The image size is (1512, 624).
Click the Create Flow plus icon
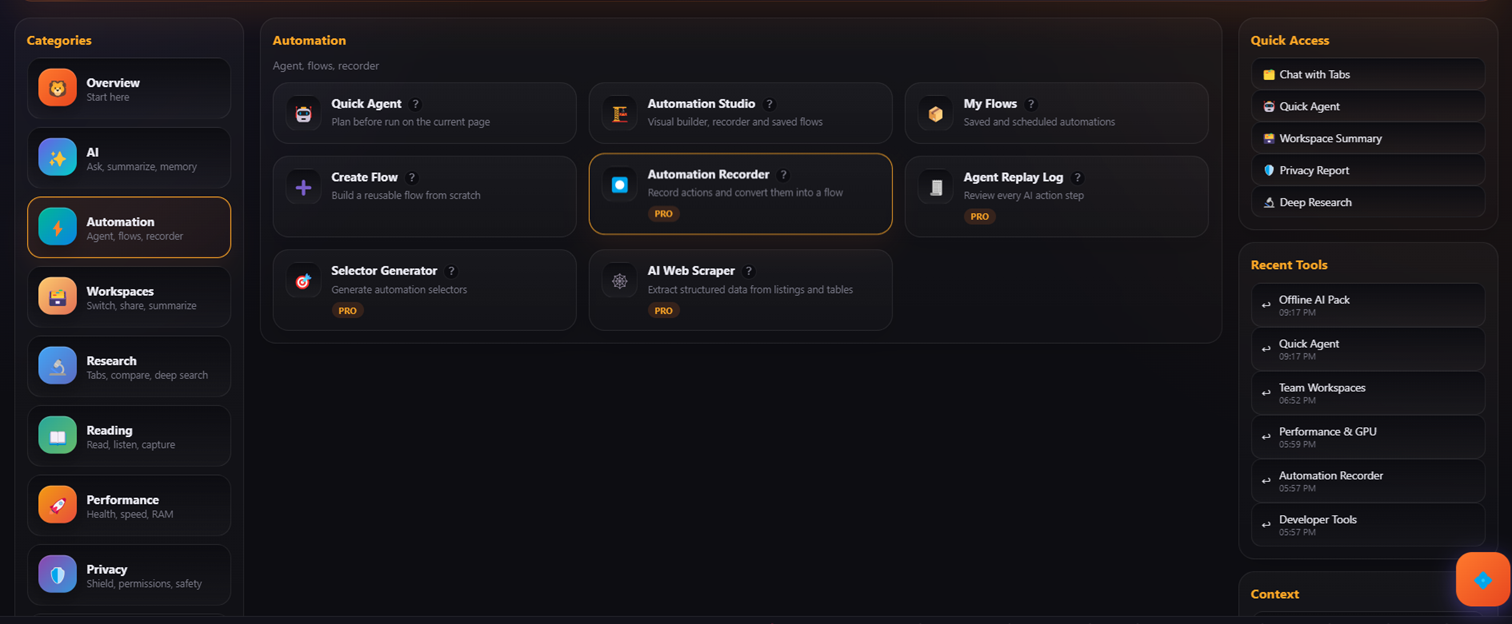pos(304,187)
